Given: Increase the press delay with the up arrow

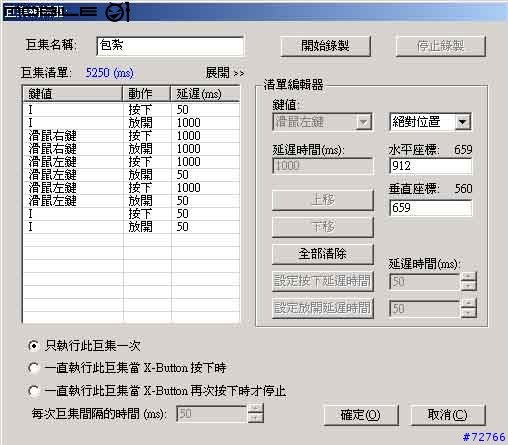Looking at the screenshot, I should [x=469, y=277].
